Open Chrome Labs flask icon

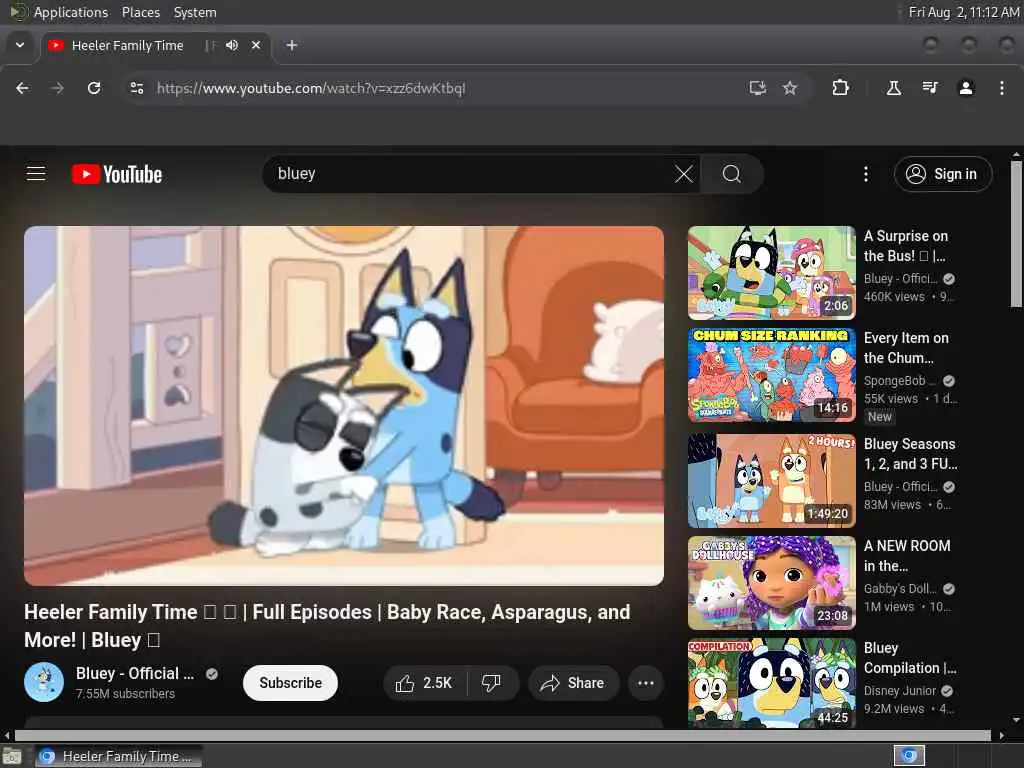coord(893,88)
